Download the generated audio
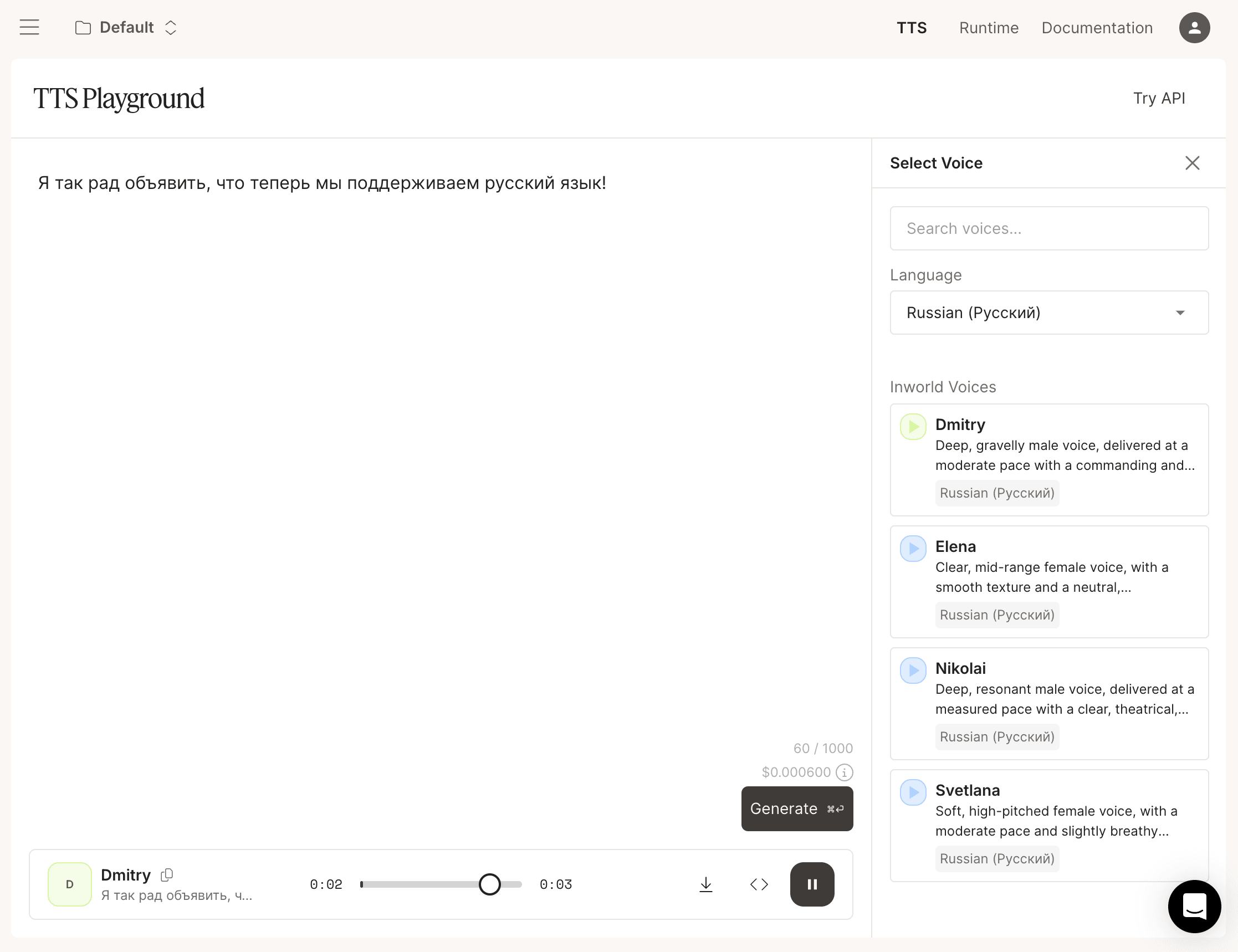 click(705, 884)
